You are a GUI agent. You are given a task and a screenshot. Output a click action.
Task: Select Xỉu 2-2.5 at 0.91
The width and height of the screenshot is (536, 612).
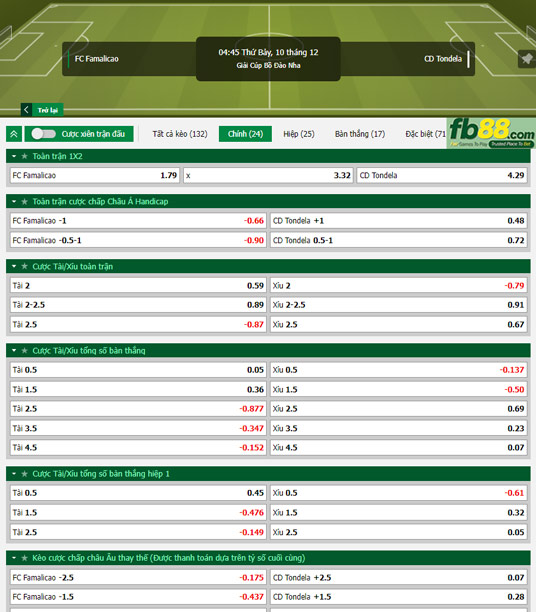point(398,305)
